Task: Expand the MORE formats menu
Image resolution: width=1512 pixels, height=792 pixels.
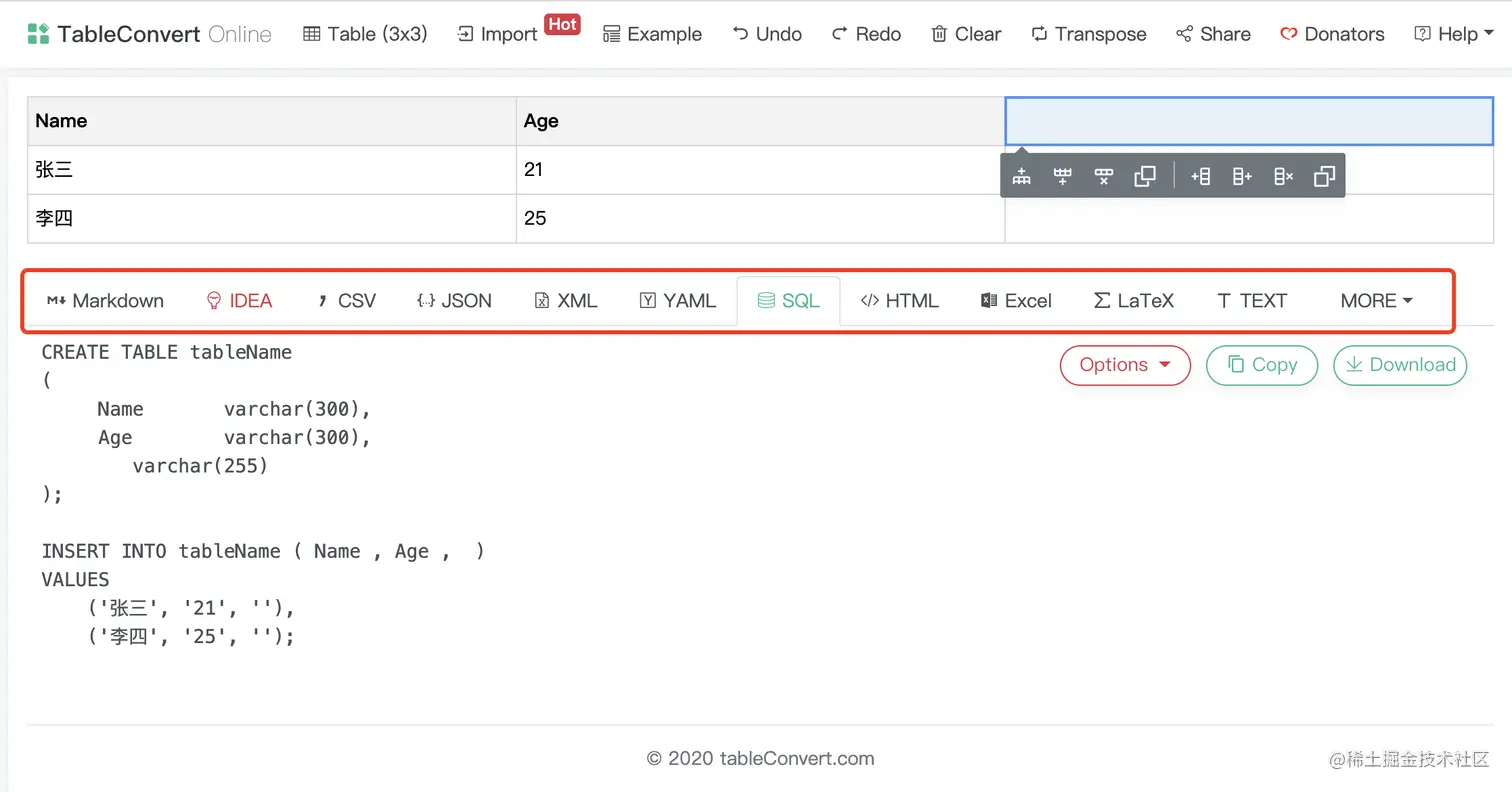Action: click(1375, 300)
